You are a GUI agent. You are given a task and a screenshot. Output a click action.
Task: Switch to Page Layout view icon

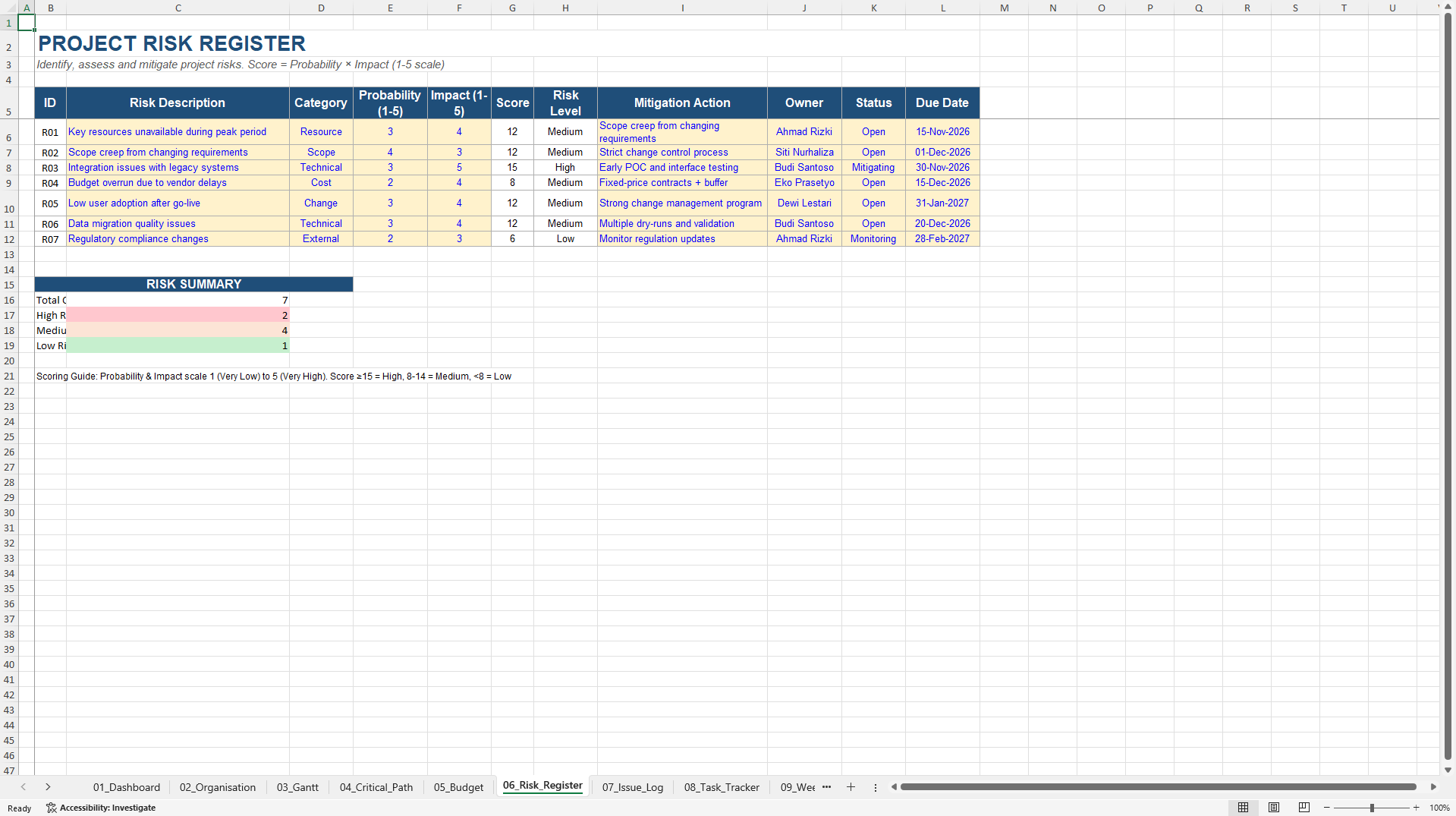[x=1274, y=808]
